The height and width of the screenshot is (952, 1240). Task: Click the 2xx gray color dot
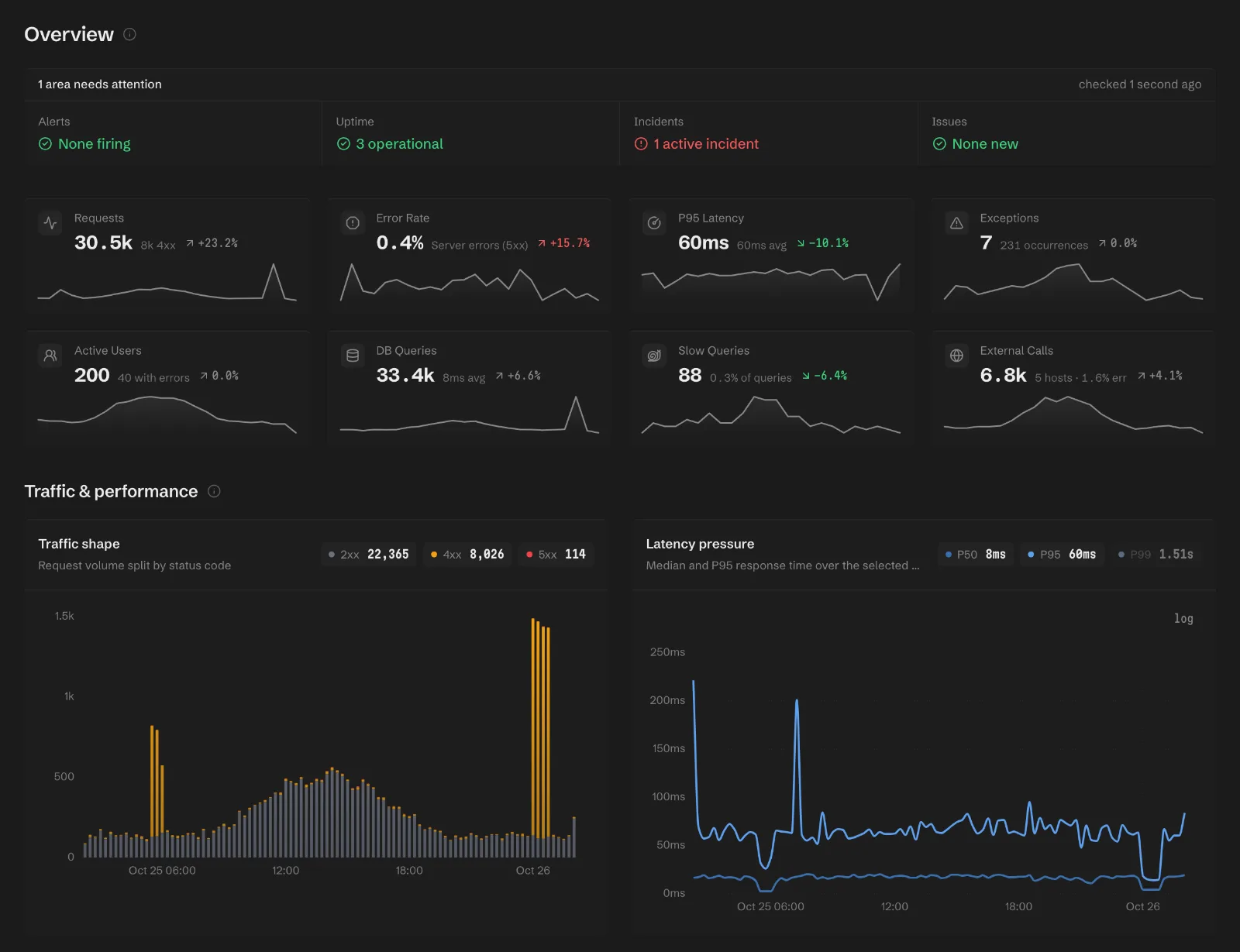[x=332, y=555]
